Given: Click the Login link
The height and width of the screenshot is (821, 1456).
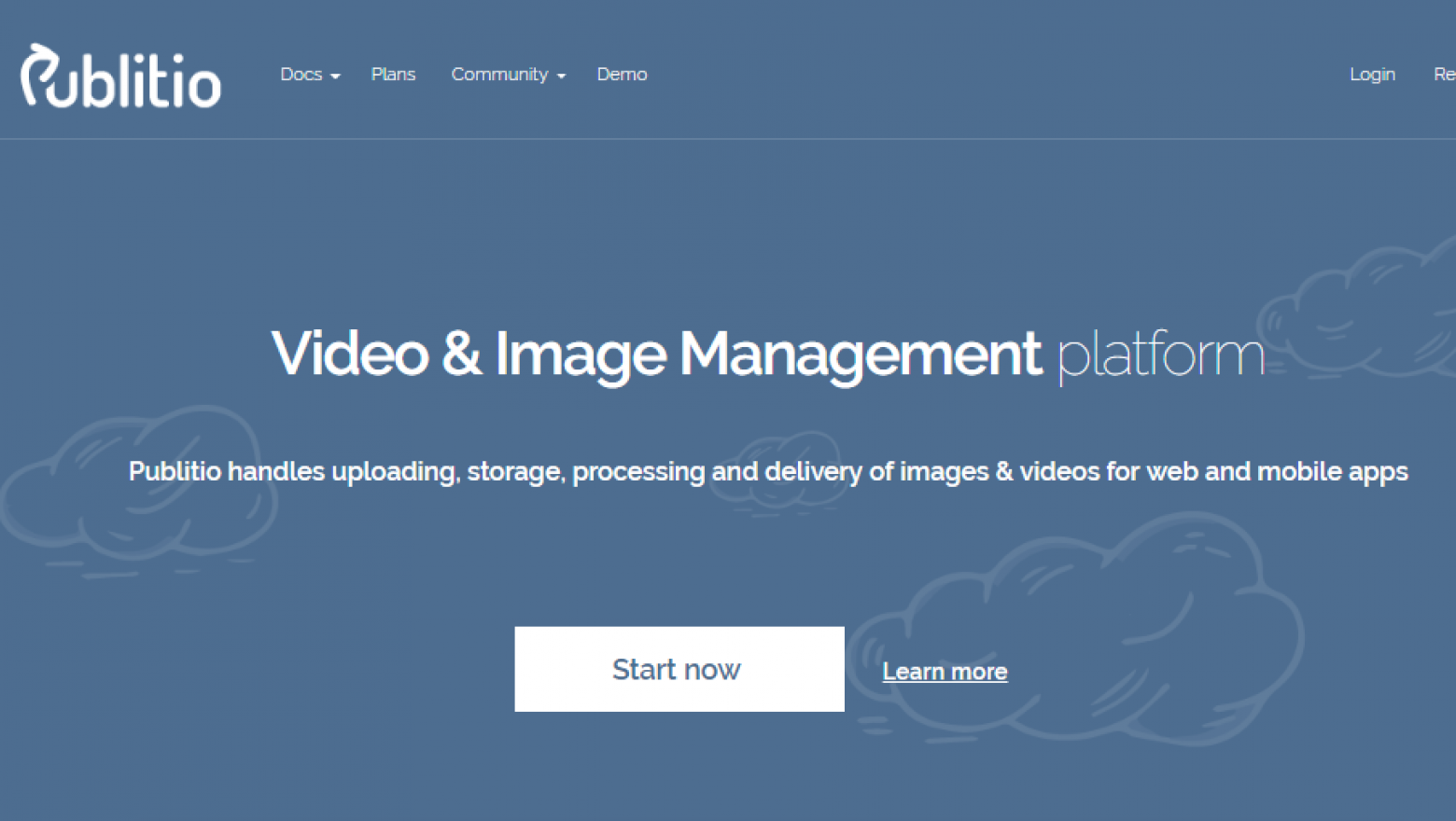Looking at the screenshot, I should tap(1372, 75).
